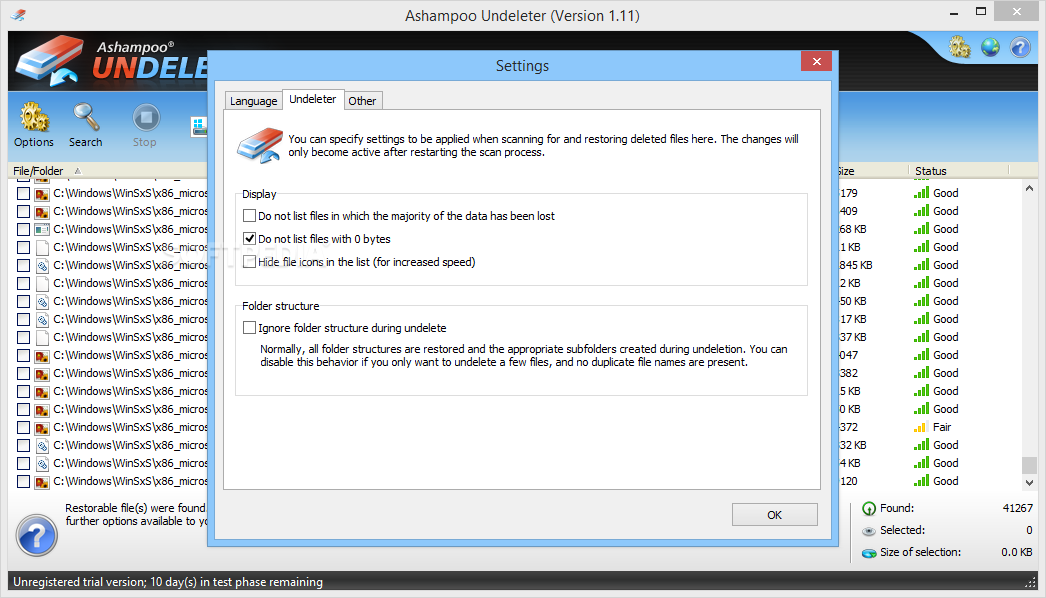Open Options with the gears icon

[33, 125]
